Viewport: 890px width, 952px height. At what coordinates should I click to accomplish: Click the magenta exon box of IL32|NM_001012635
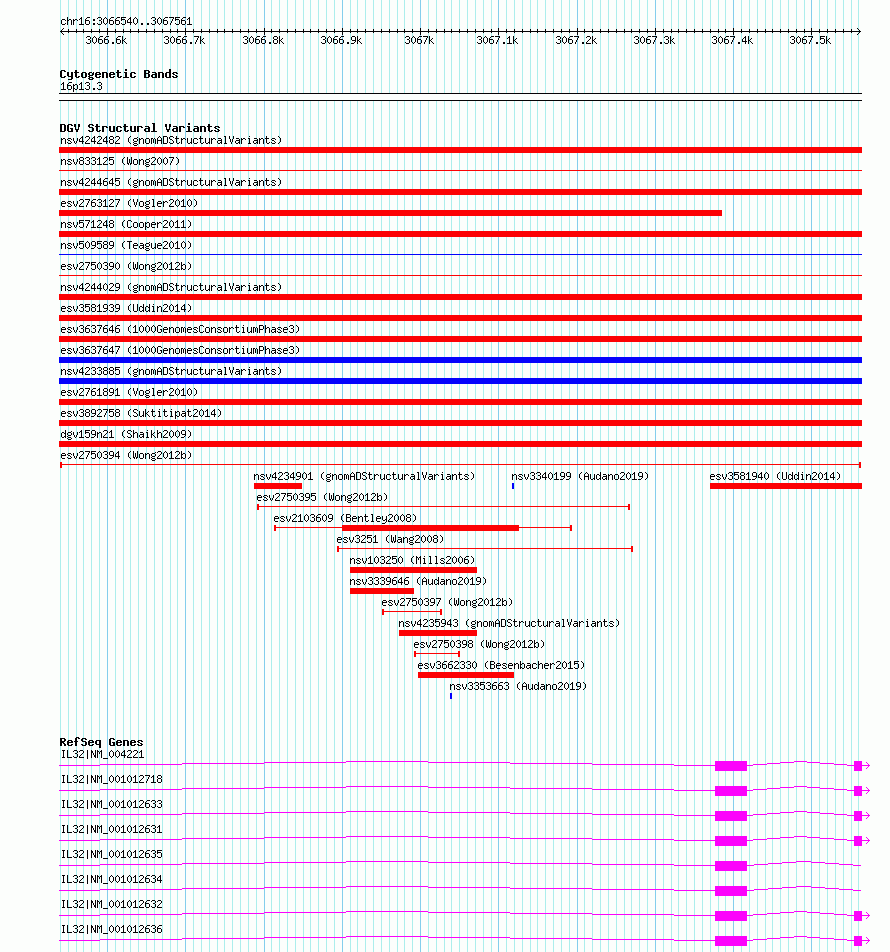[x=731, y=866]
